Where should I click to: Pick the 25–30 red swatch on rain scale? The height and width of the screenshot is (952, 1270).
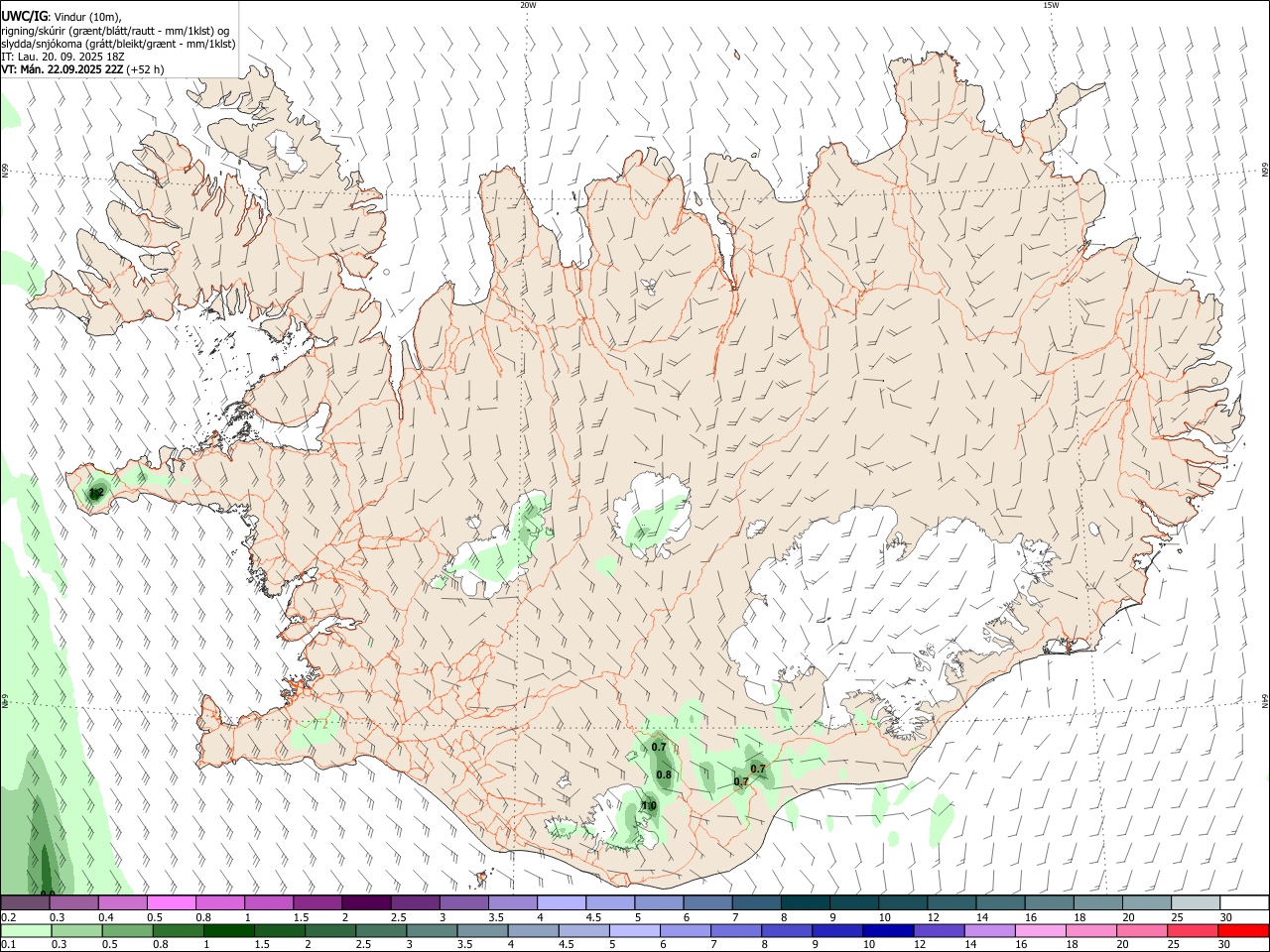tap(1192, 931)
